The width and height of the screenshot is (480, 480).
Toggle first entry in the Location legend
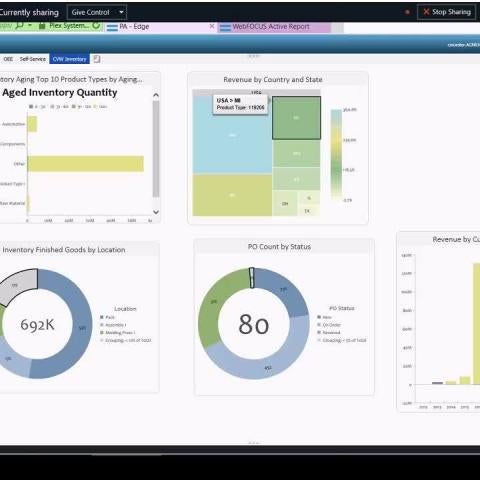coord(107,317)
